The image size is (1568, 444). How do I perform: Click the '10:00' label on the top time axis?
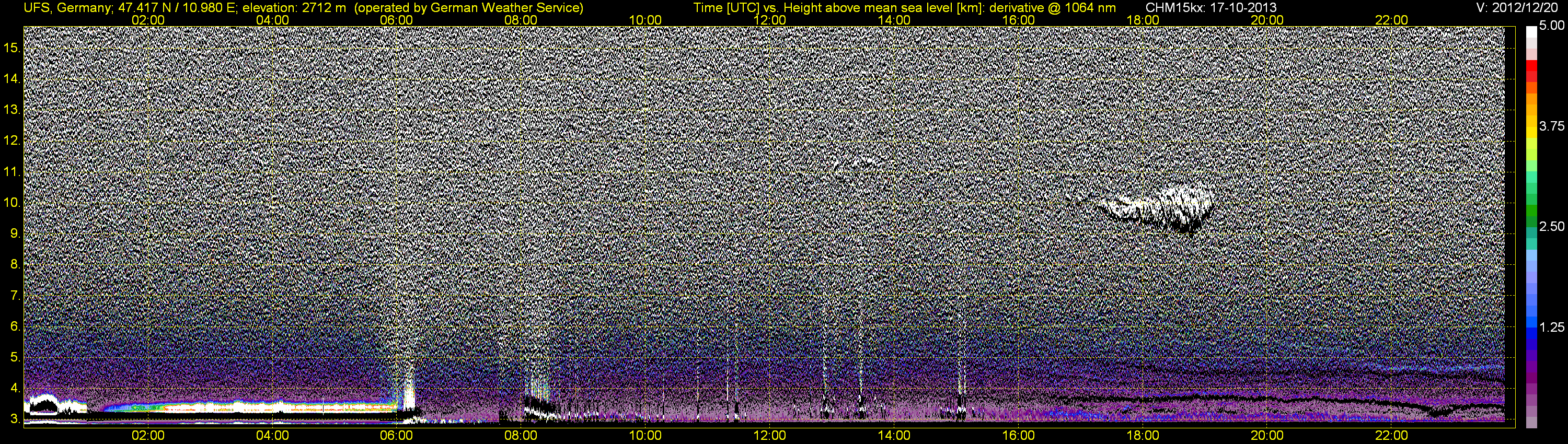pyautogui.click(x=645, y=20)
